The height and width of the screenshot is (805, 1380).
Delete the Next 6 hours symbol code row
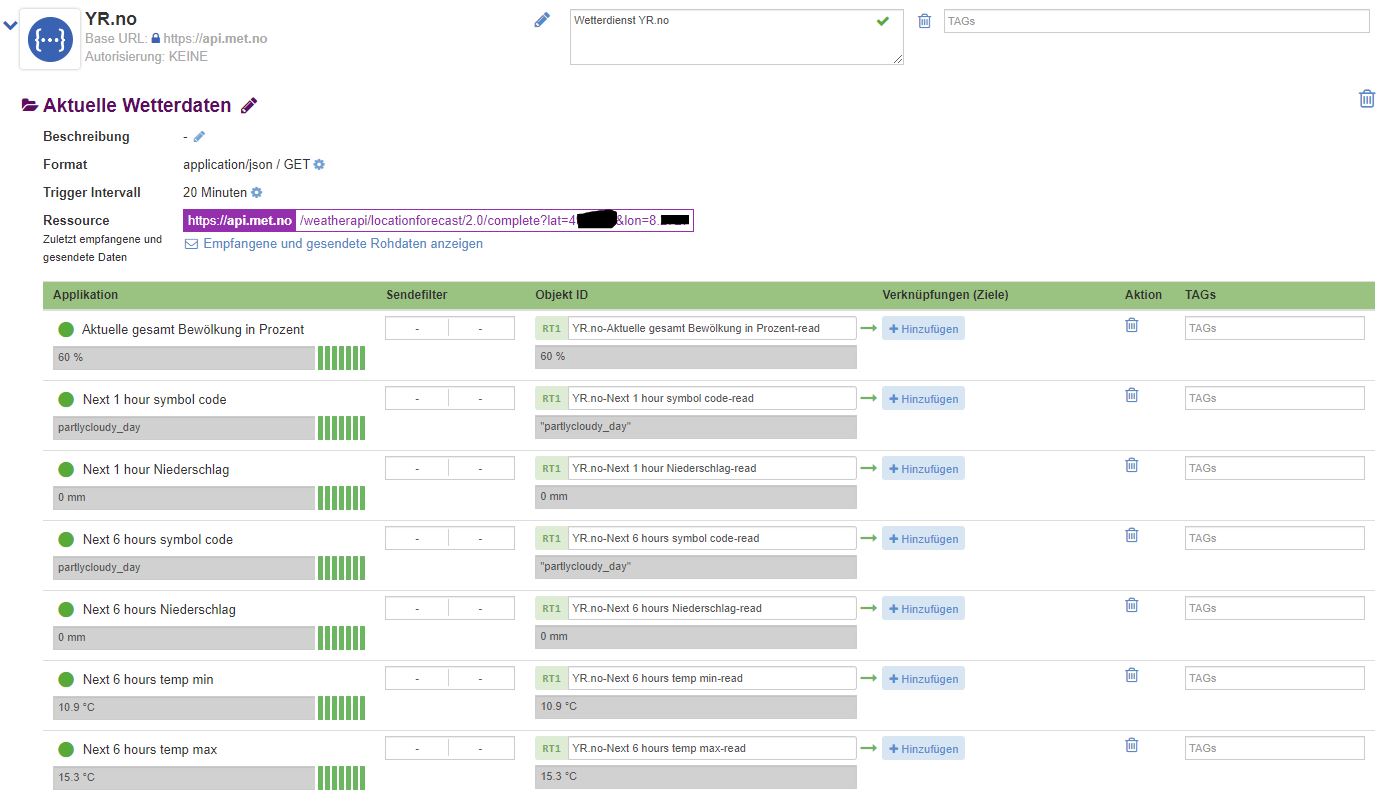(x=1132, y=535)
